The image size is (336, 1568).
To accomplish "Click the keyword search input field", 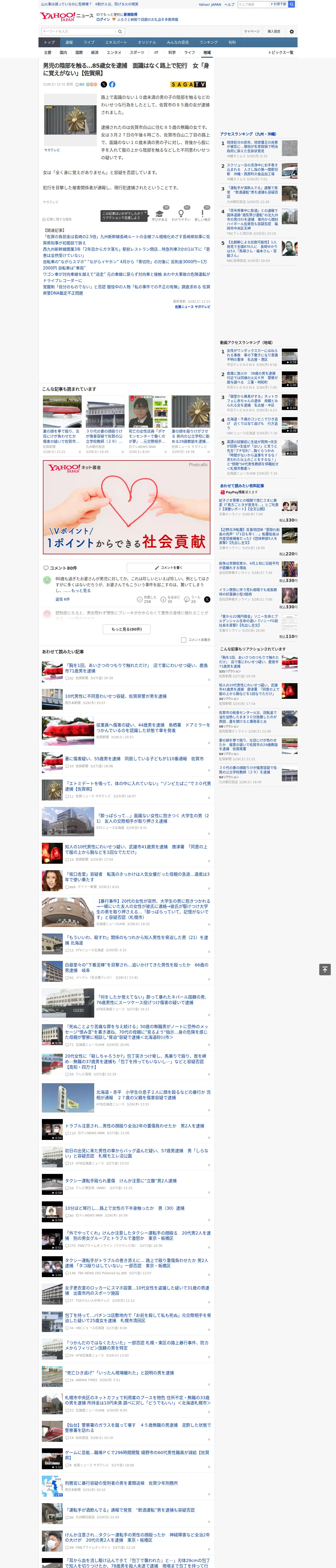I will point(79,31).
